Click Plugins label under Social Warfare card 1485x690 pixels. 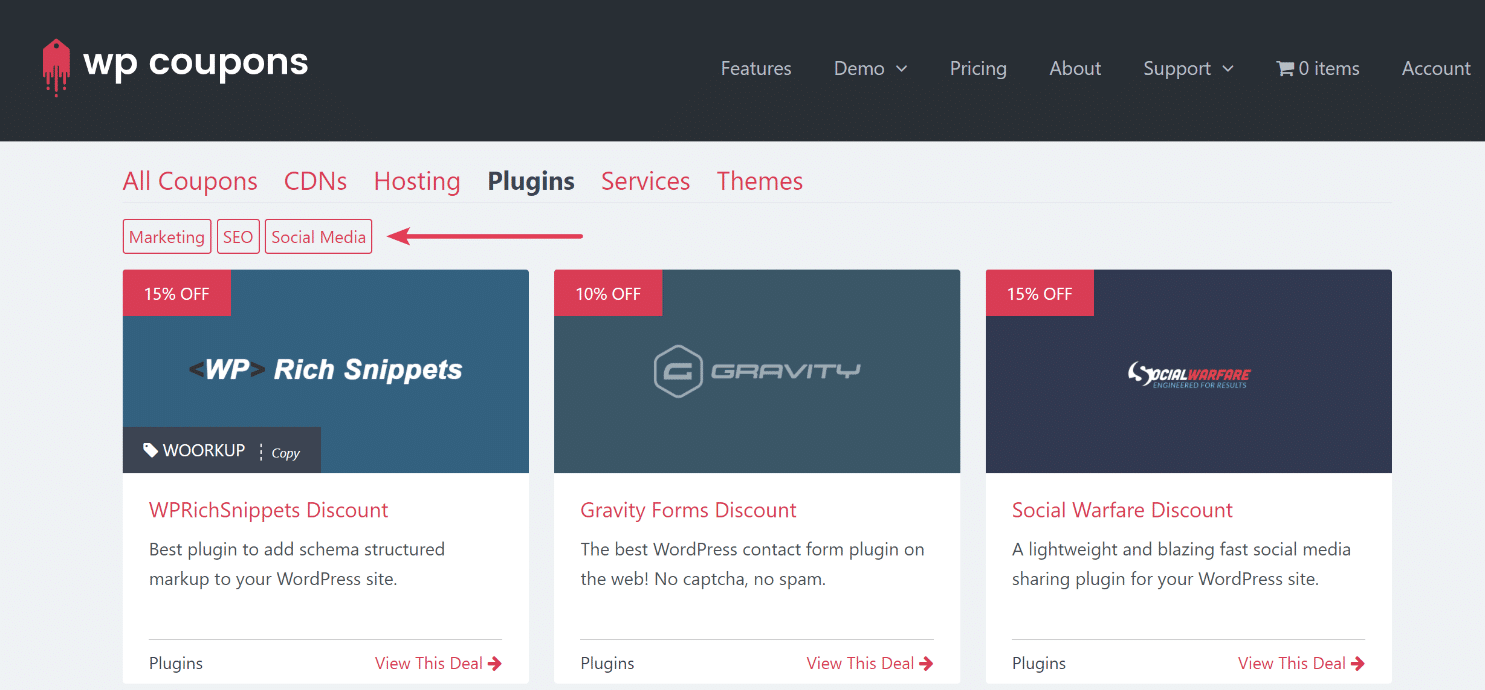[x=1039, y=663]
